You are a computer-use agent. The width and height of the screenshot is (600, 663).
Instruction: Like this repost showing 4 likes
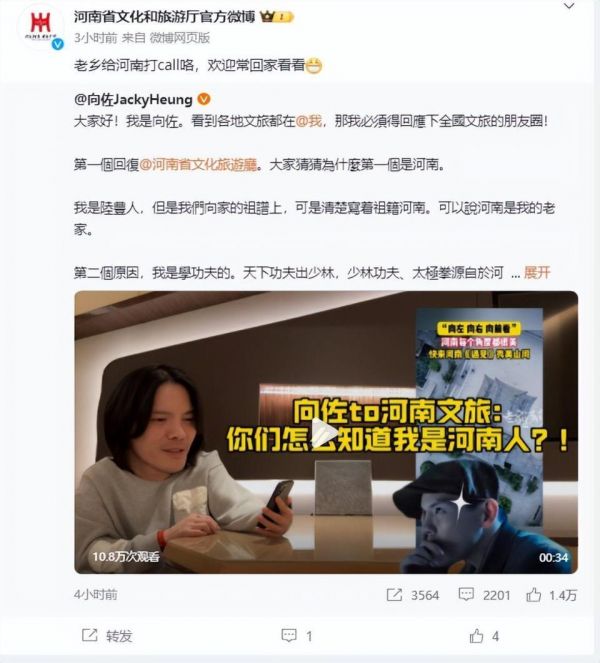click(x=477, y=636)
